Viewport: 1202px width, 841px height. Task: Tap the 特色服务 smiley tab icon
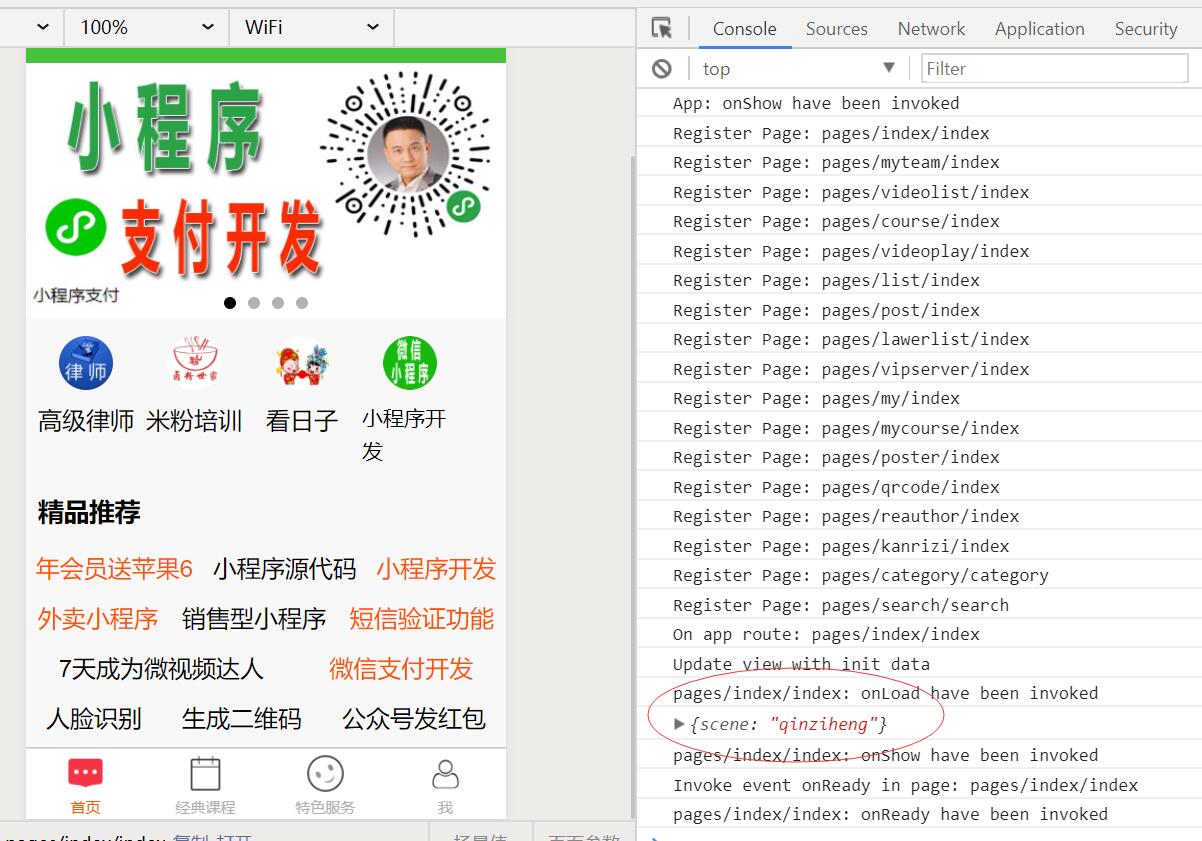325,774
